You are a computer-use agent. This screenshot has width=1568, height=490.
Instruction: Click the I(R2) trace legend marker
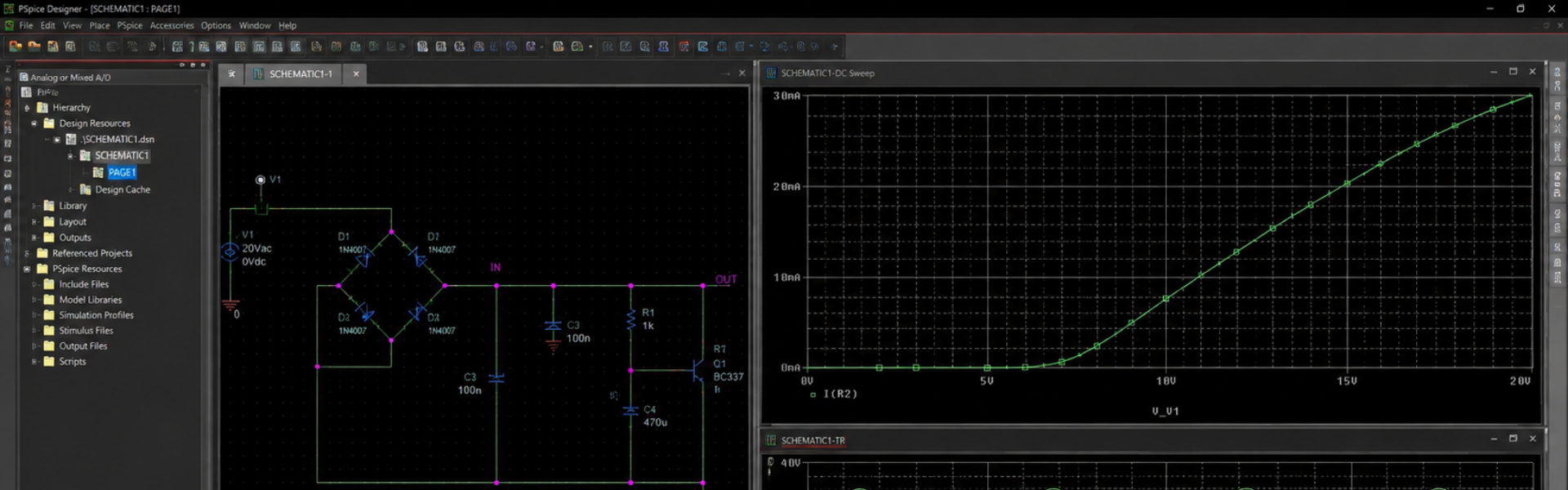[813, 394]
